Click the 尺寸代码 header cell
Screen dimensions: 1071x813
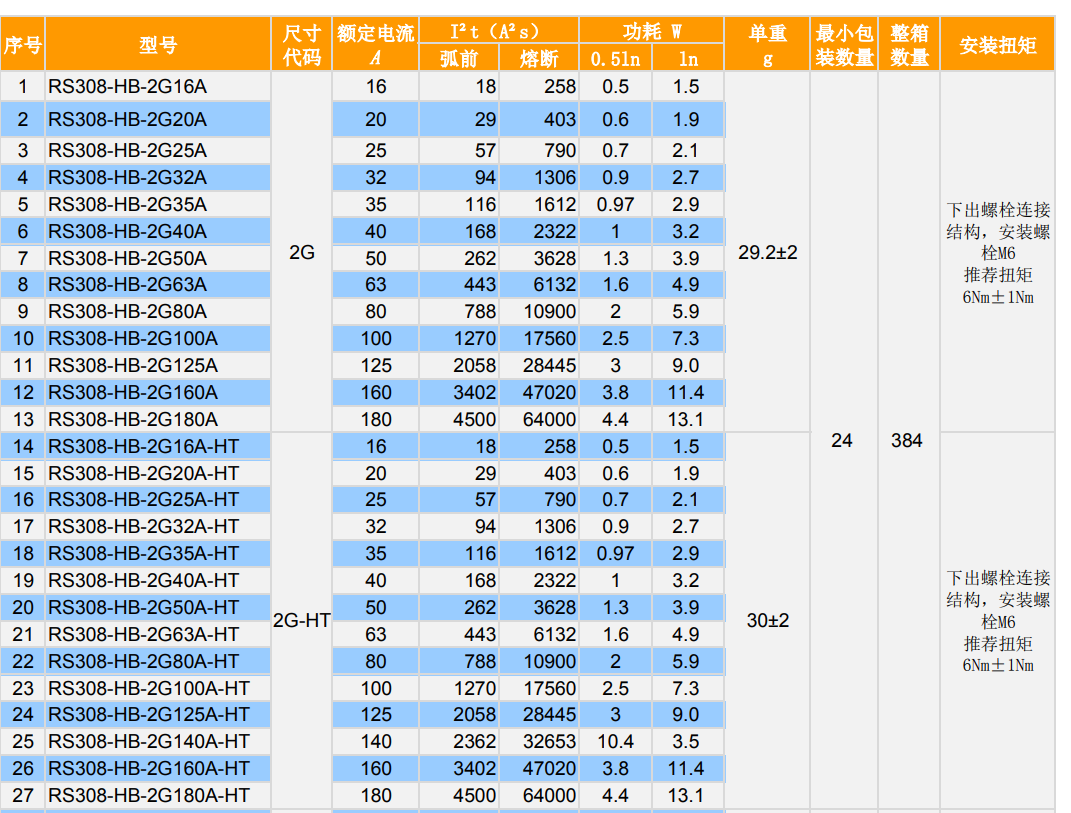coord(302,45)
